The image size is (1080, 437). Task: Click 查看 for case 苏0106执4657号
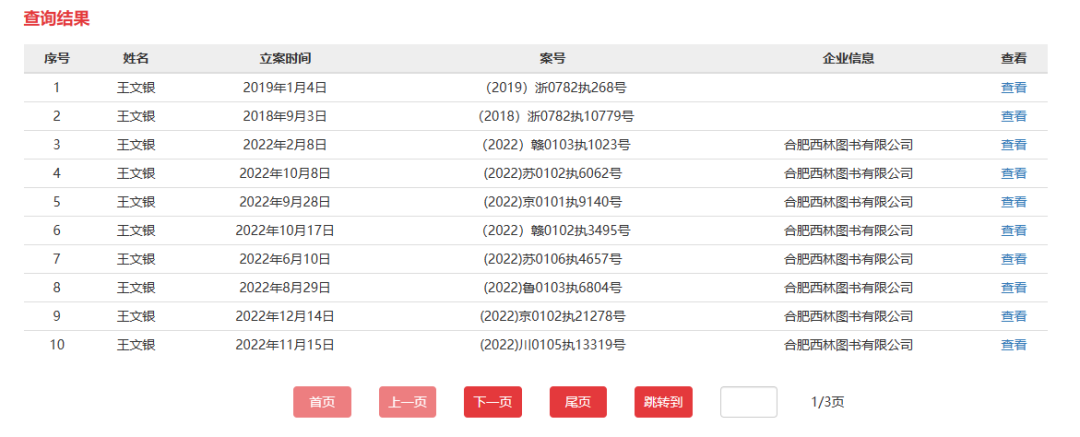(1013, 259)
